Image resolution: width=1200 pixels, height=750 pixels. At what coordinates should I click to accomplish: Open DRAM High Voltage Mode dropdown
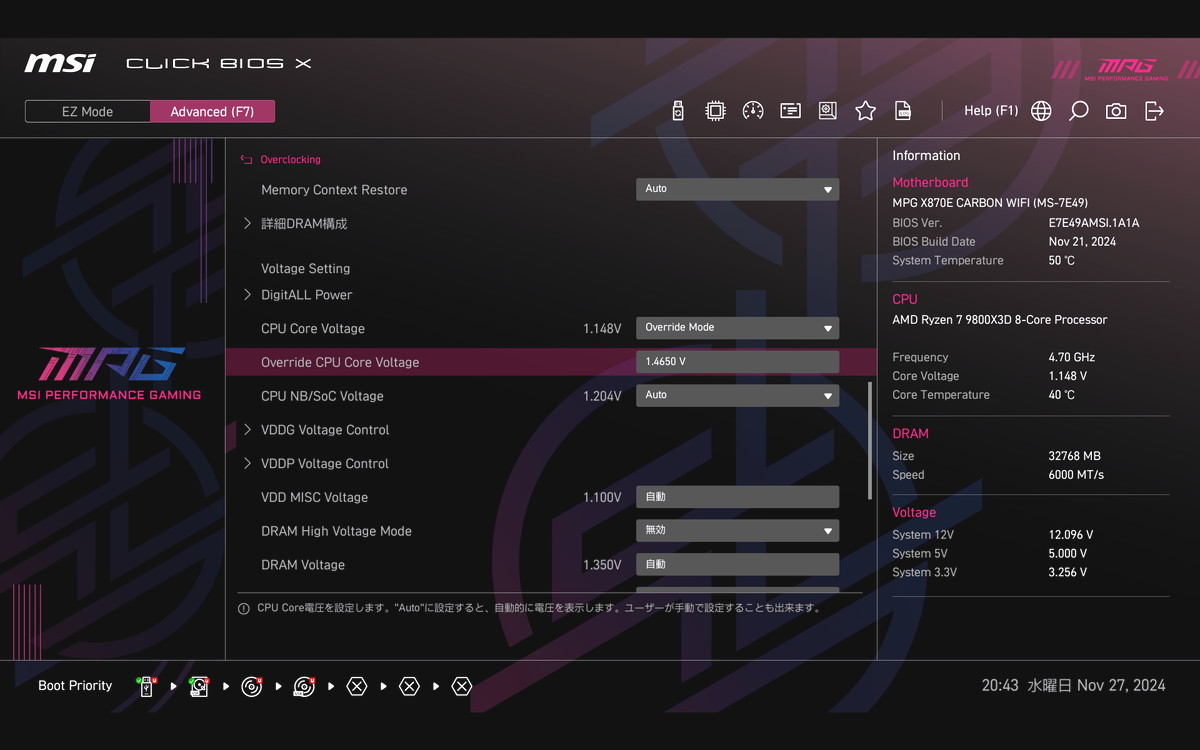[x=737, y=531]
